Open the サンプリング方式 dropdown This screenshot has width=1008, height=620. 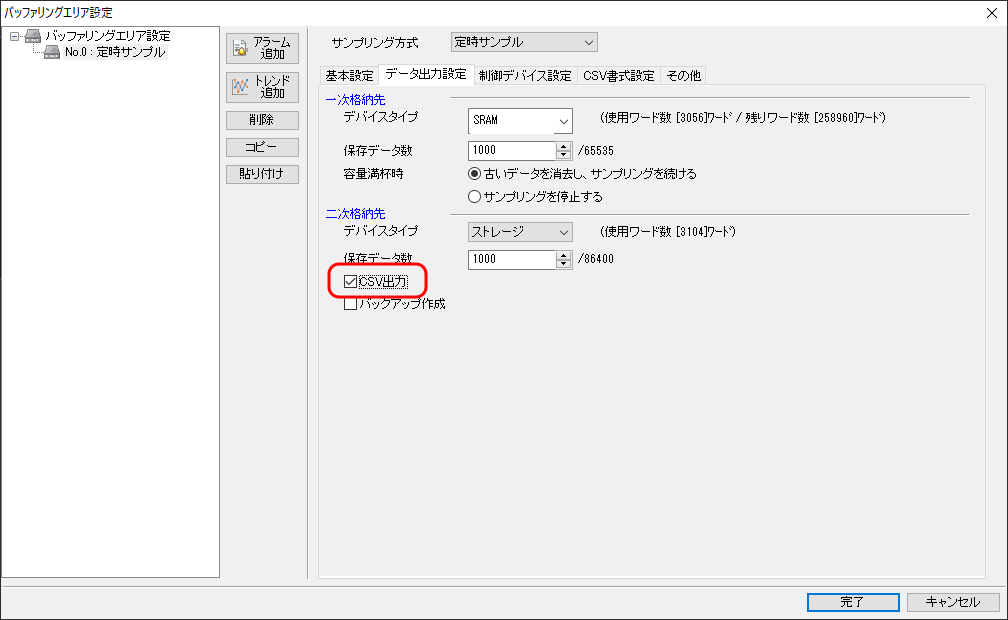522,42
